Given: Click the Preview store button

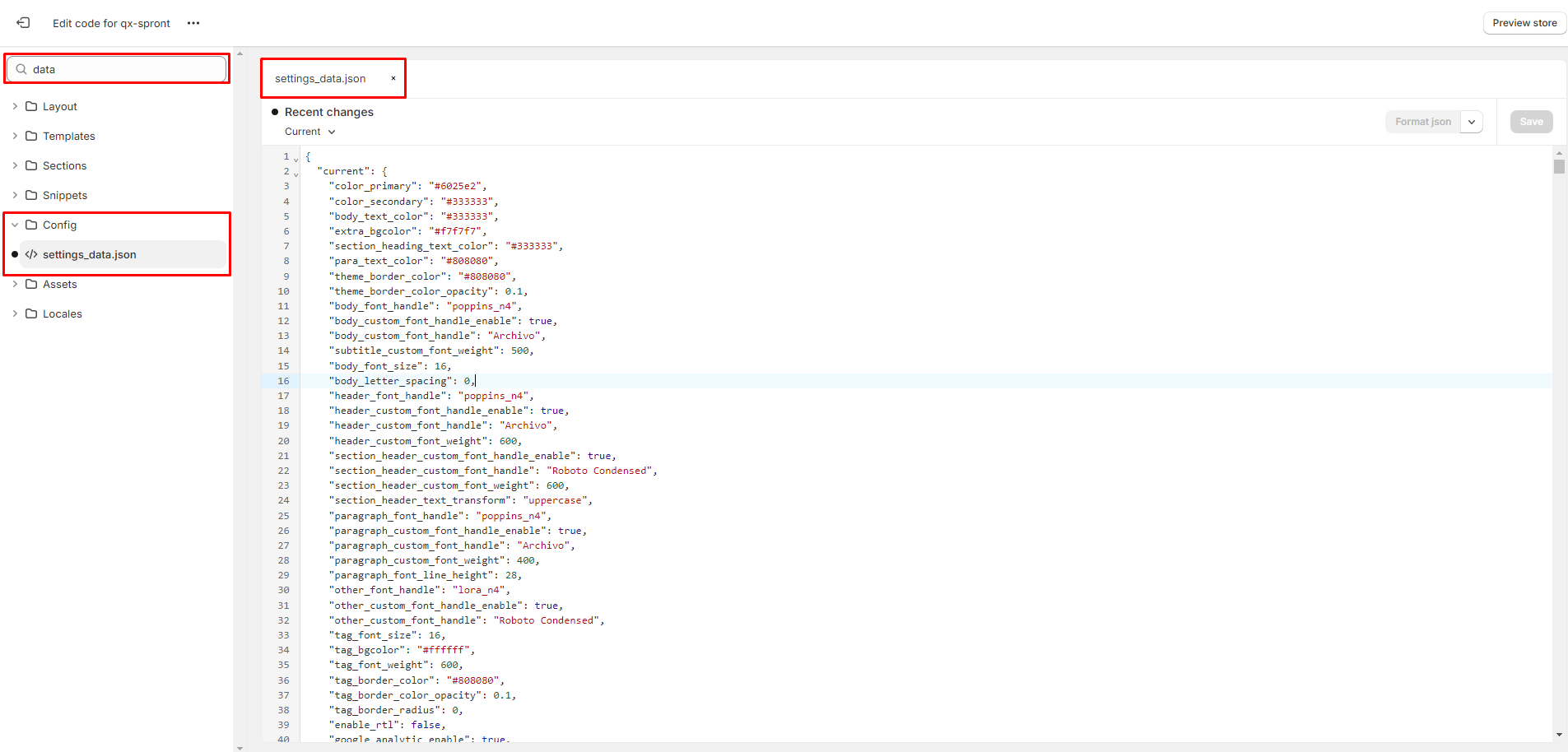Looking at the screenshot, I should coord(1524,23).
